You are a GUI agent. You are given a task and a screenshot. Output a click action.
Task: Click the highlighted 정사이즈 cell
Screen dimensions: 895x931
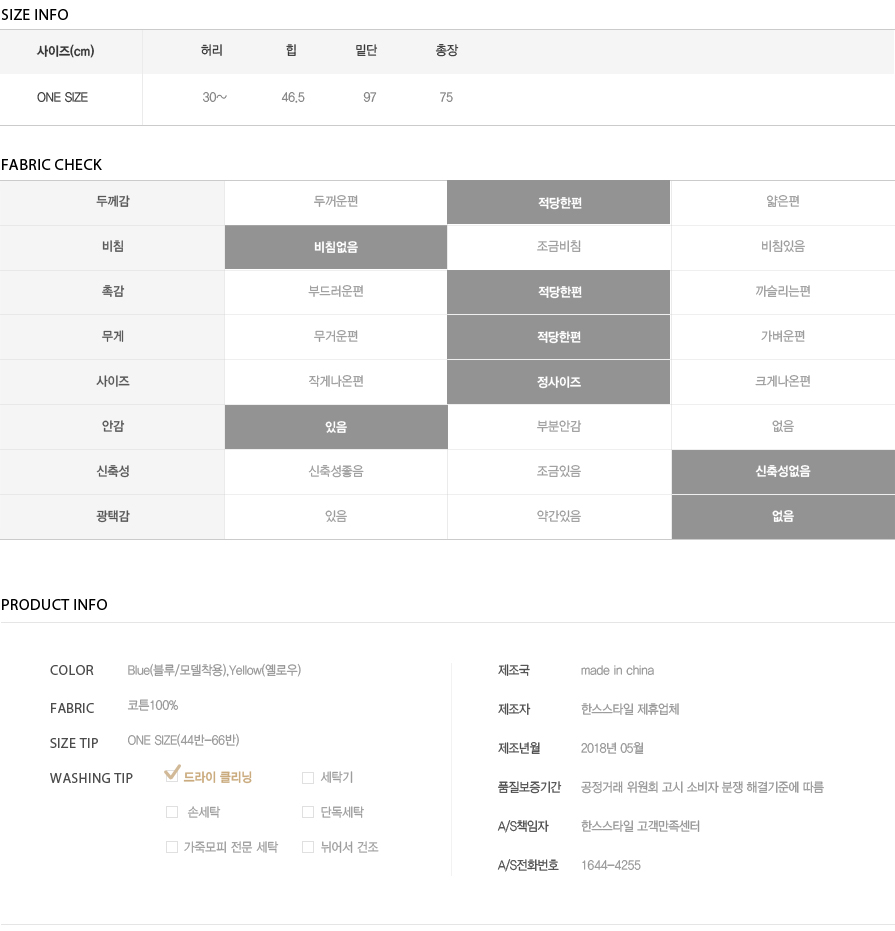click(x=559, y=382)
